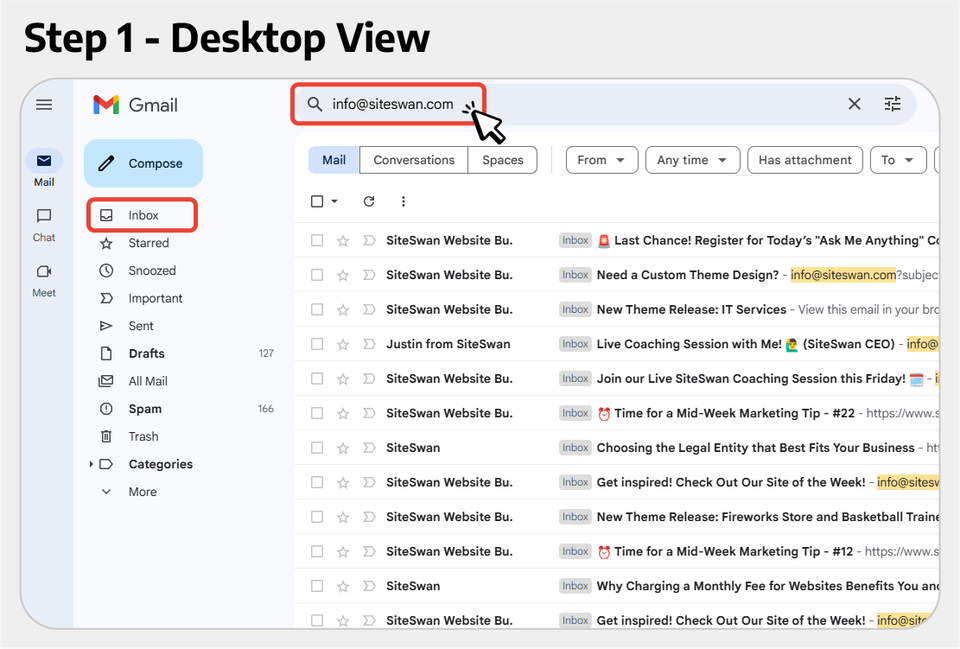Open the From filter dropdown
Viewport: 960px width, 649px height.
point(602,160)
